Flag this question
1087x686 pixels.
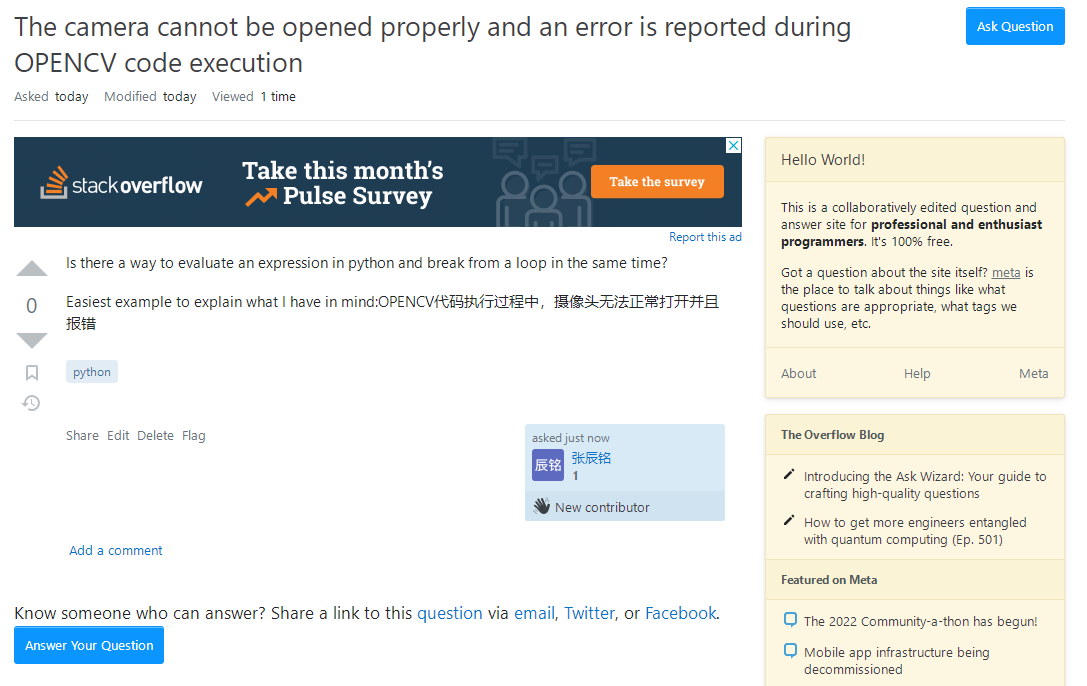[194, 436]
